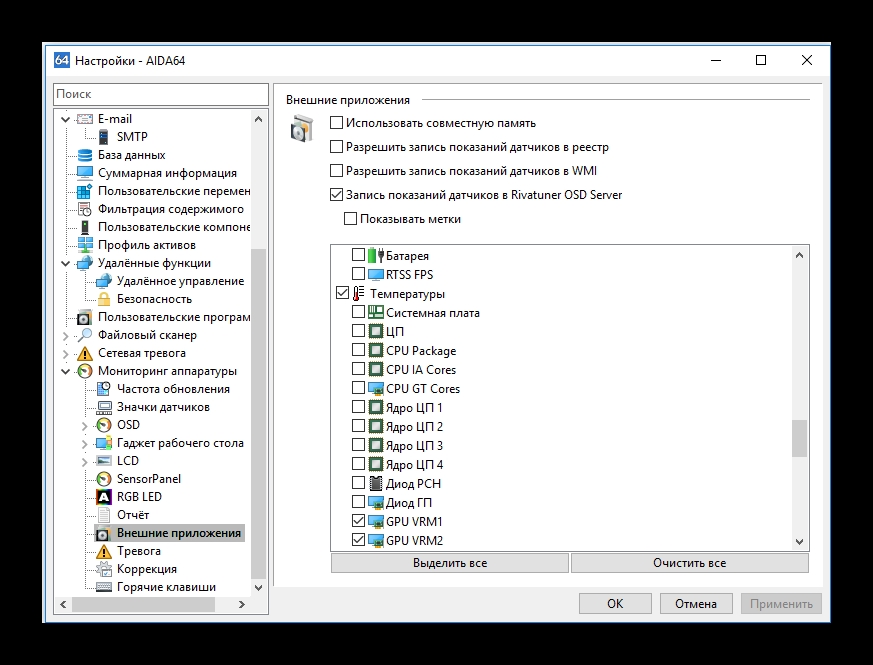Enable Использовать совместную память checkbox
873x665 pixels.
click(336, 123)
